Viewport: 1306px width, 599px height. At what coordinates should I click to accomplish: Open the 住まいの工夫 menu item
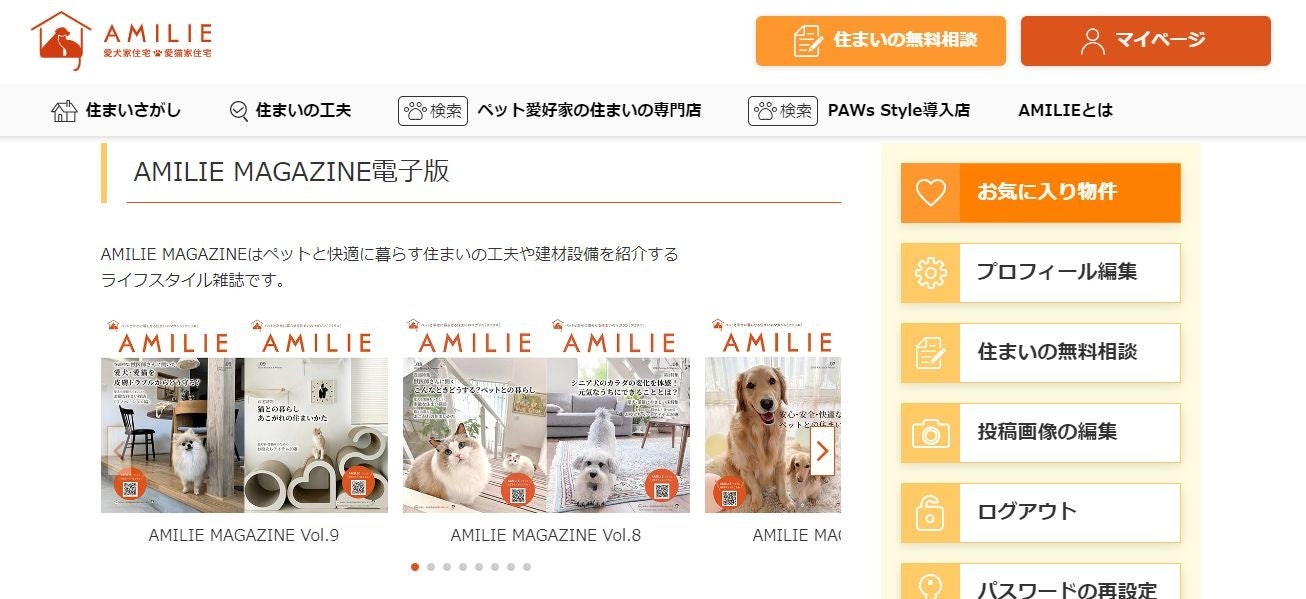[x=290, y=110]
